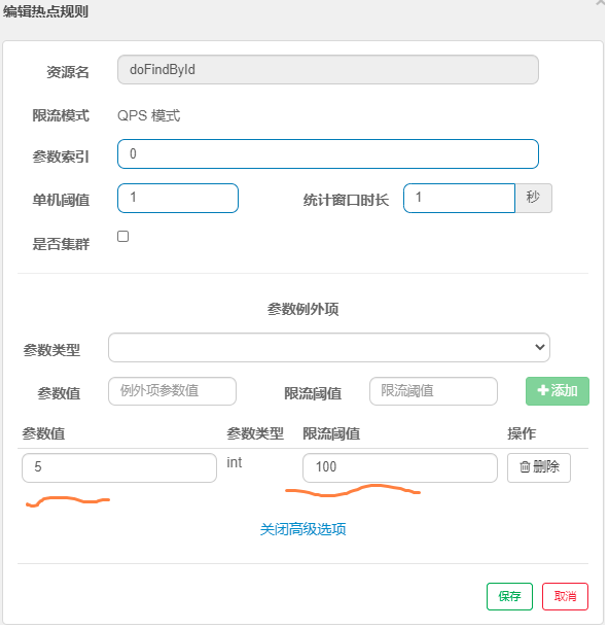Click the 秒 unit label beside the window duration
Screen dimensions: 605x625
(x=533, y=198)
